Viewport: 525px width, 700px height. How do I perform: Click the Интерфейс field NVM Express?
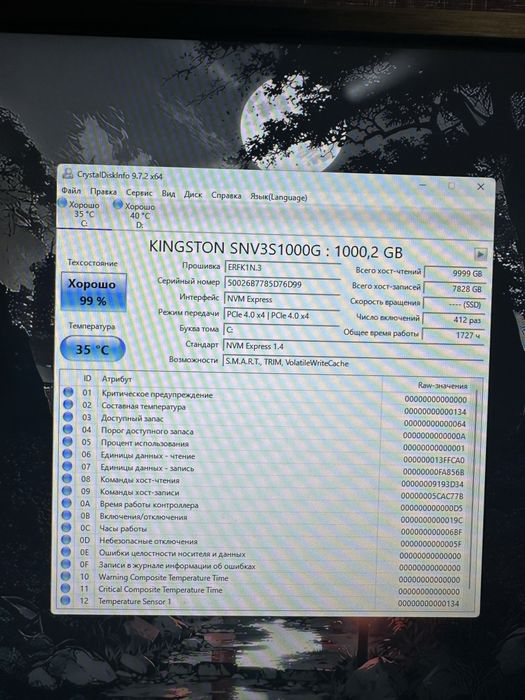282,299
